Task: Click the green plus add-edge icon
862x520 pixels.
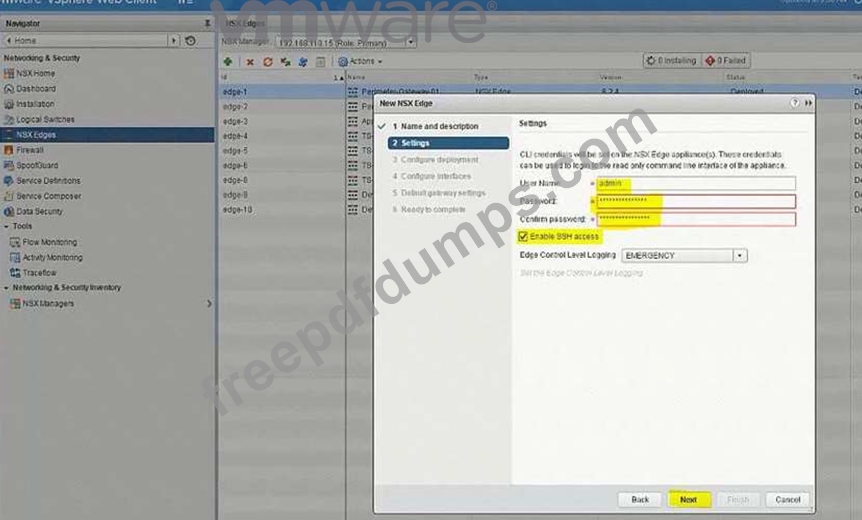Action: [x=228, y=62]
